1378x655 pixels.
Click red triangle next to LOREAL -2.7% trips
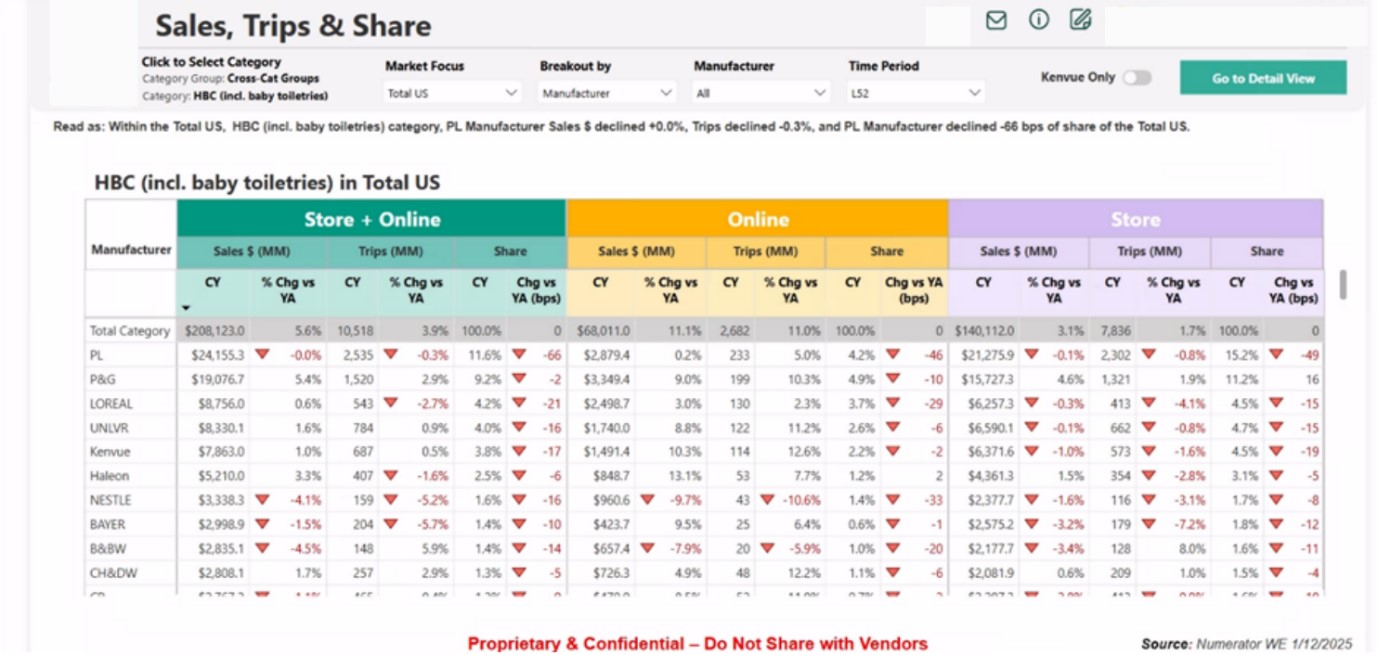pyautogui.click(x=391, y=403)
